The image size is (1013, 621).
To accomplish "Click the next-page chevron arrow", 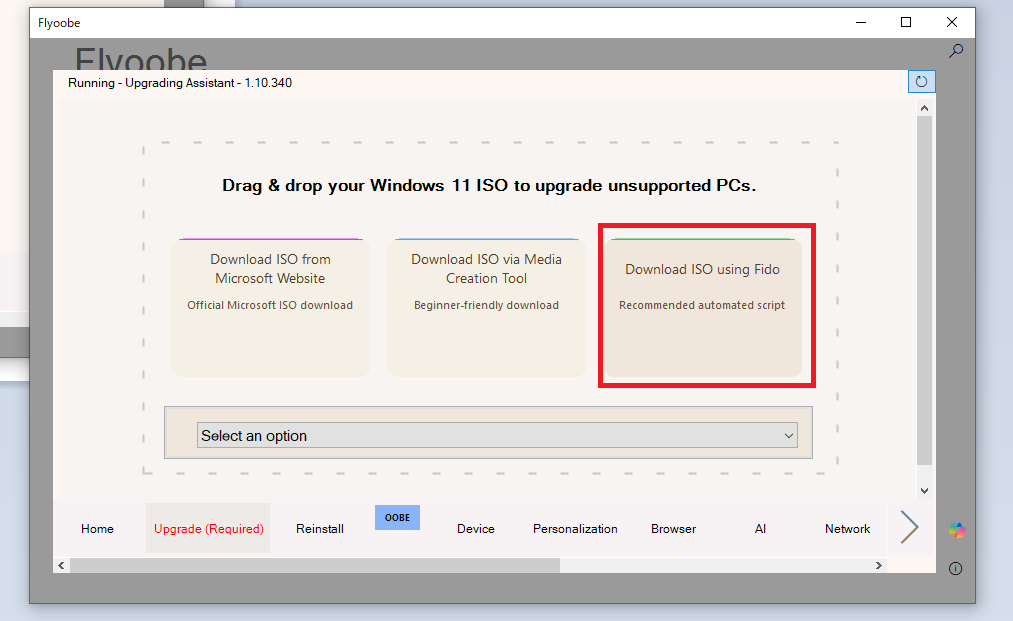I will coord(908,527).
